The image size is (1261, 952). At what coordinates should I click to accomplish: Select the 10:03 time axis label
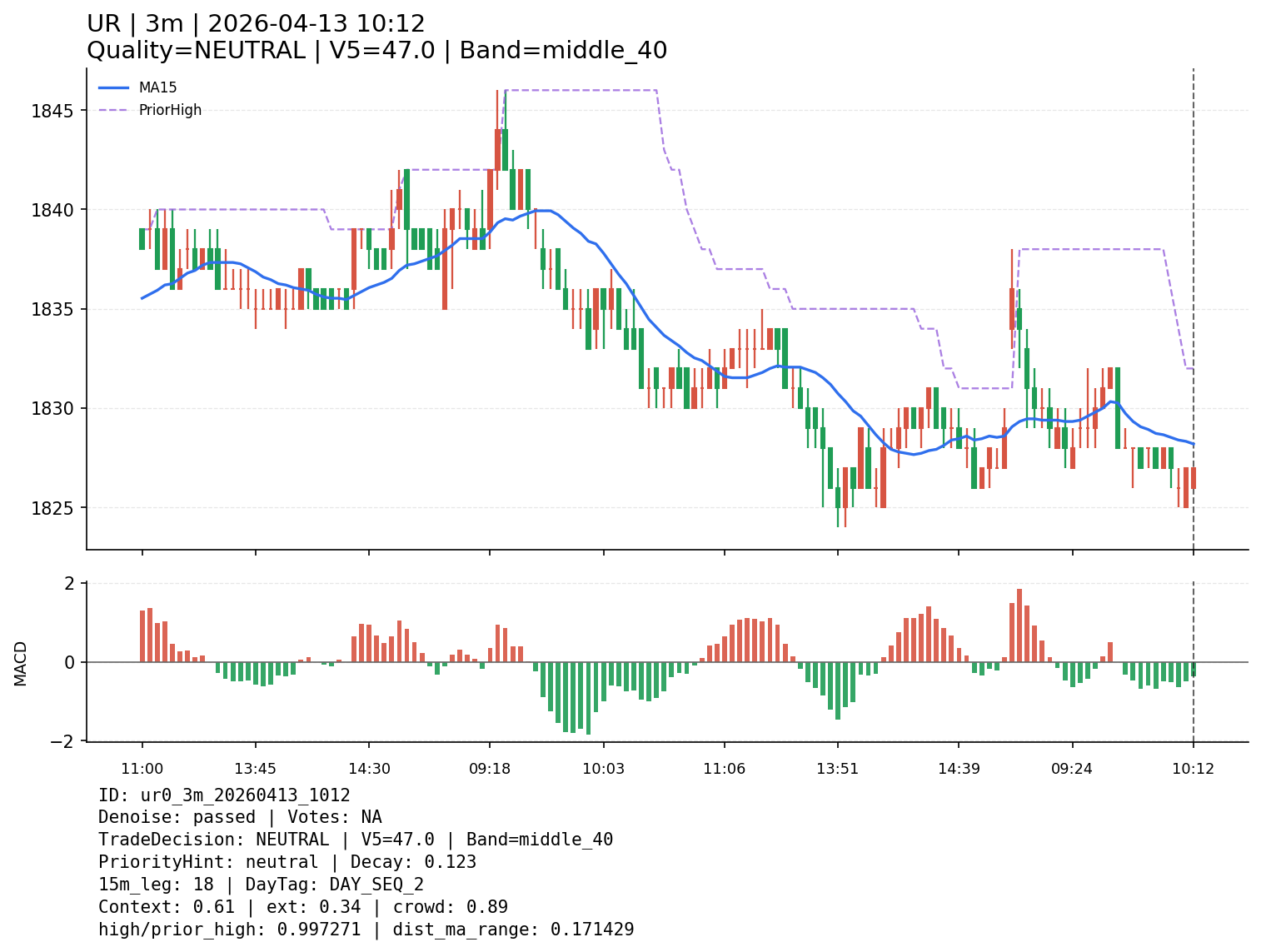[x=603, y=769]
